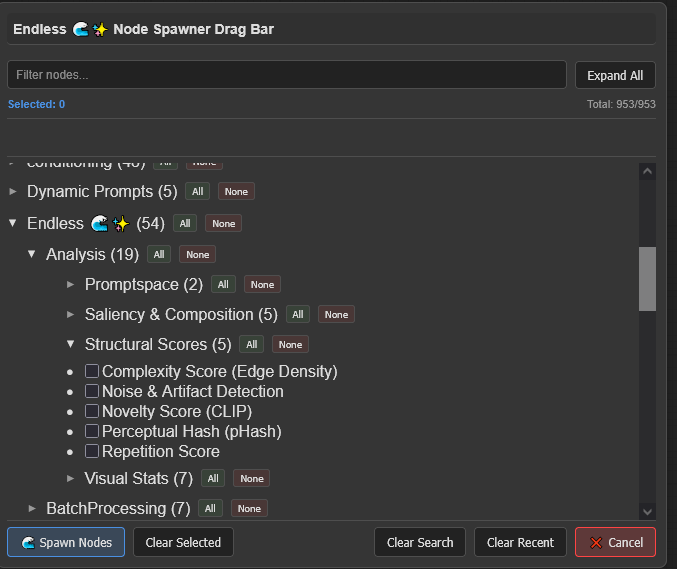This screenshot has width=677, height=569.
Task: Tick the Perceptual Hash (pHash) checkbox
Action: 92,432
